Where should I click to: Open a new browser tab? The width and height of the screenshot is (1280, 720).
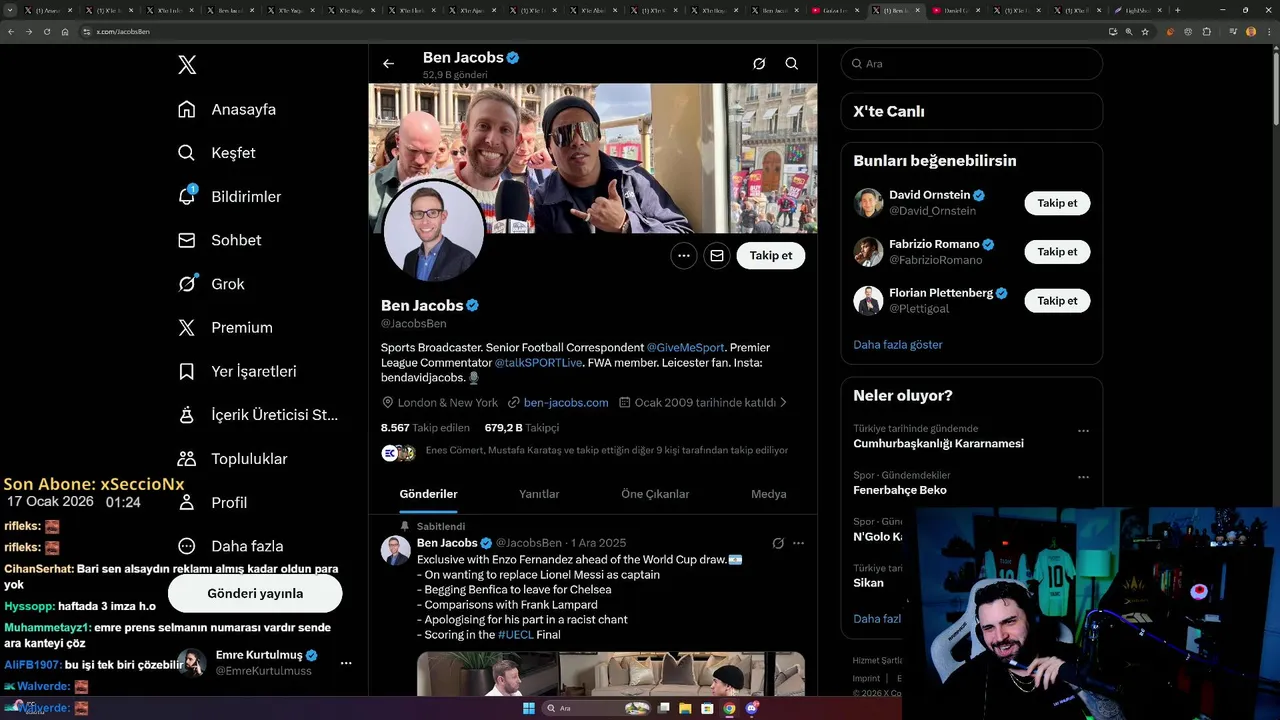1178,10
